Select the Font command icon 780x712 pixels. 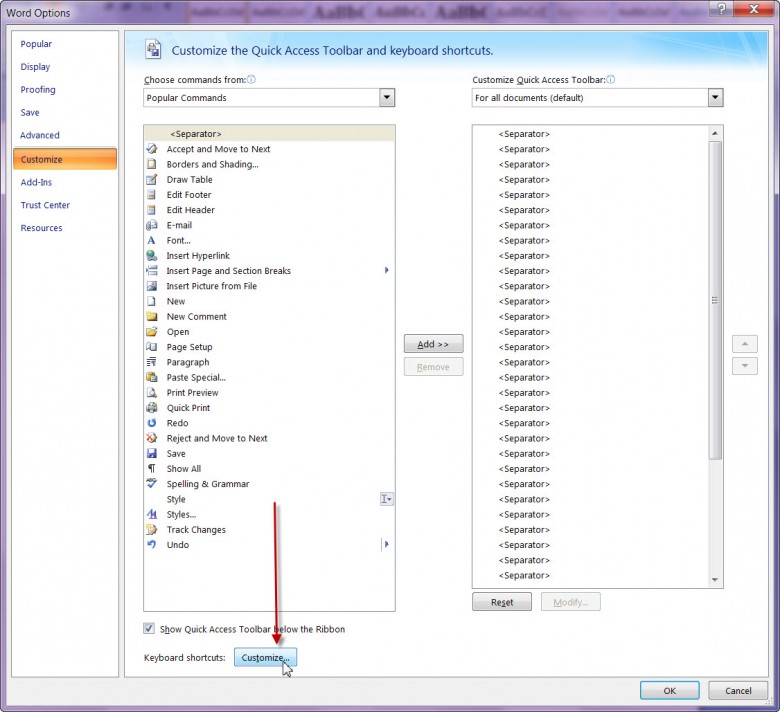tap(152, 240)
